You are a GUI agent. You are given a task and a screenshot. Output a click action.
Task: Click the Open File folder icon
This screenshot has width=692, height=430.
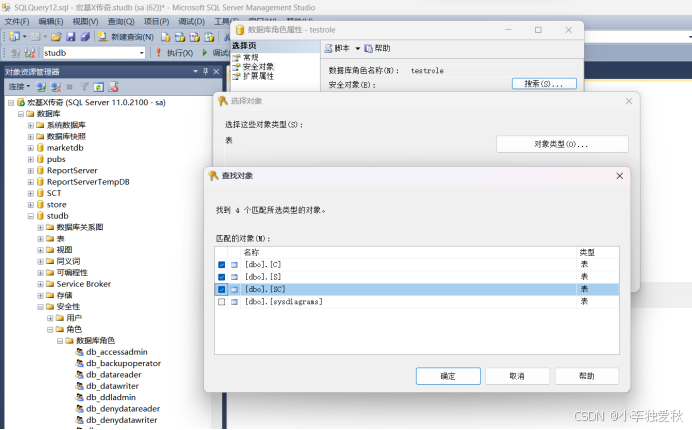[56, 37]
